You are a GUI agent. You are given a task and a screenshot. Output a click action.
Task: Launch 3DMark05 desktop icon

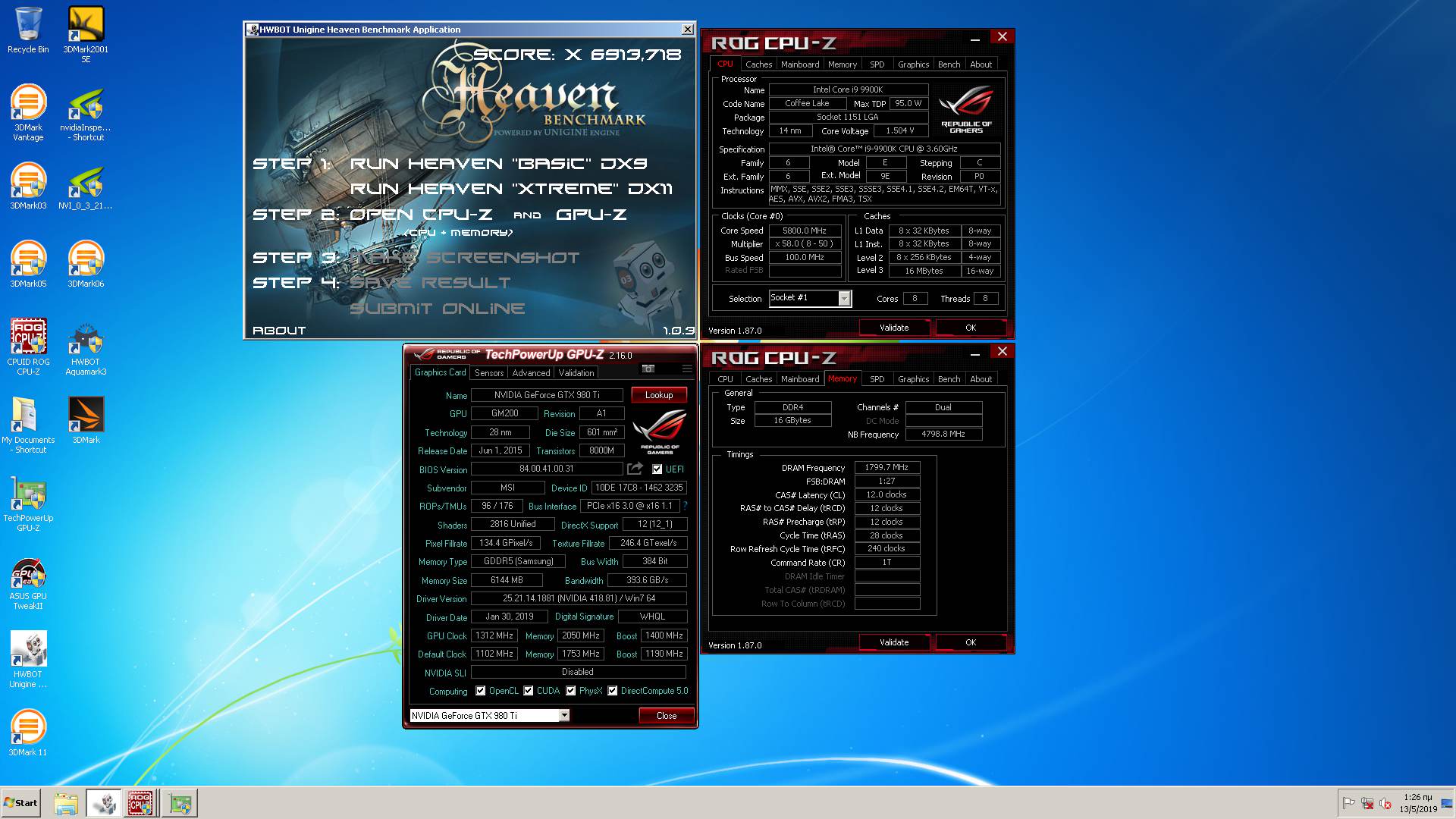coord(28,265)
